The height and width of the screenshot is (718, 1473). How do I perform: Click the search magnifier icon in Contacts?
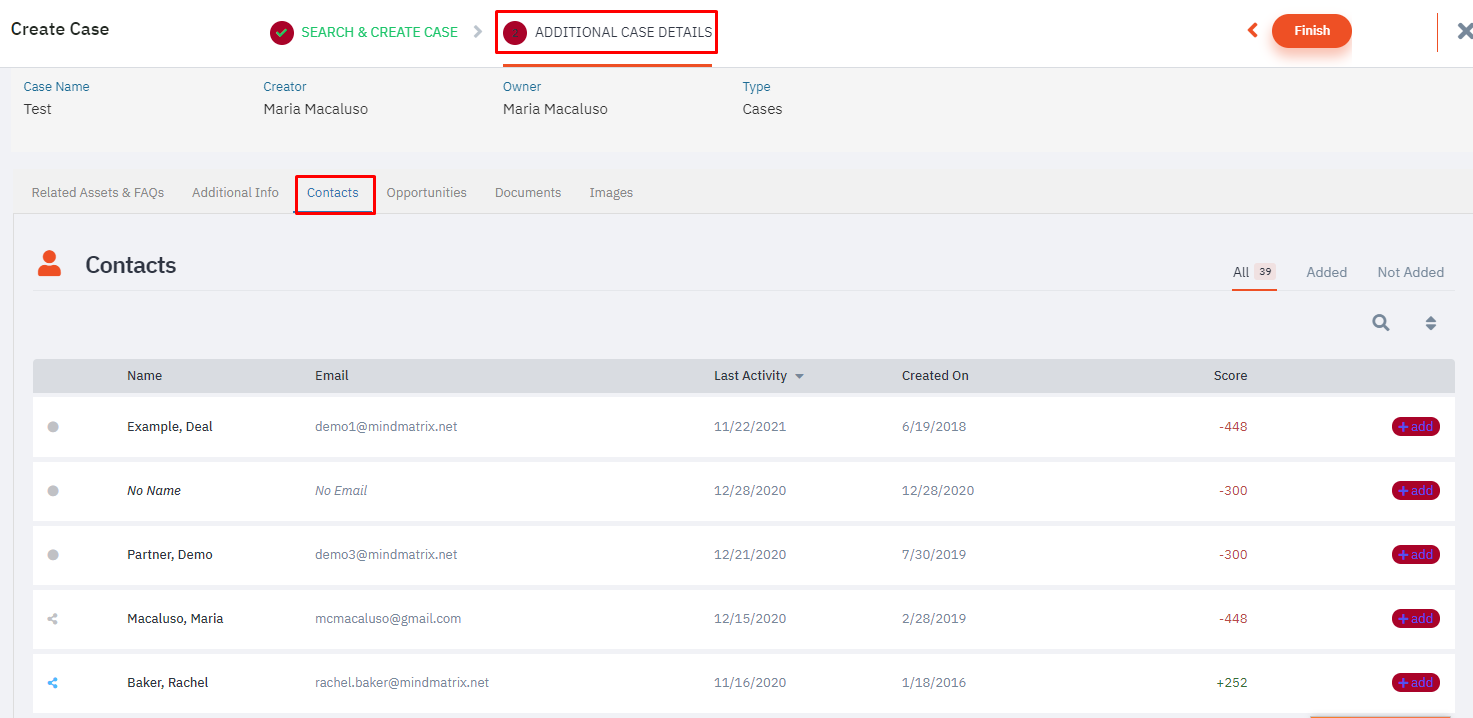pos(1380,323)
